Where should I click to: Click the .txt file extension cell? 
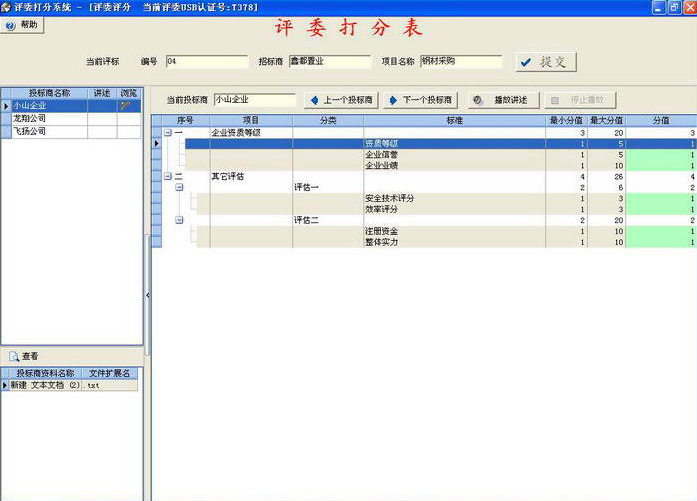[110, 385]
